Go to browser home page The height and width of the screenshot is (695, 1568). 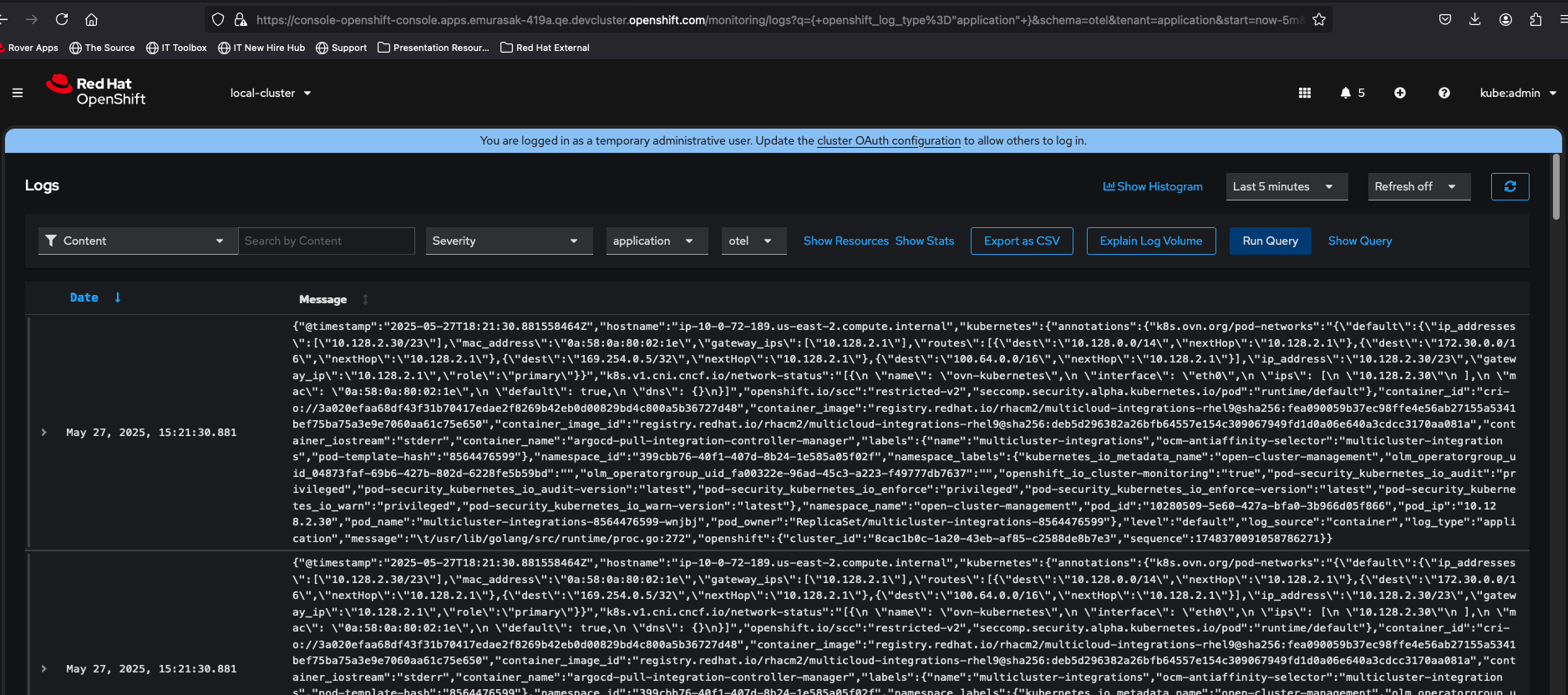tap(92, 19)
